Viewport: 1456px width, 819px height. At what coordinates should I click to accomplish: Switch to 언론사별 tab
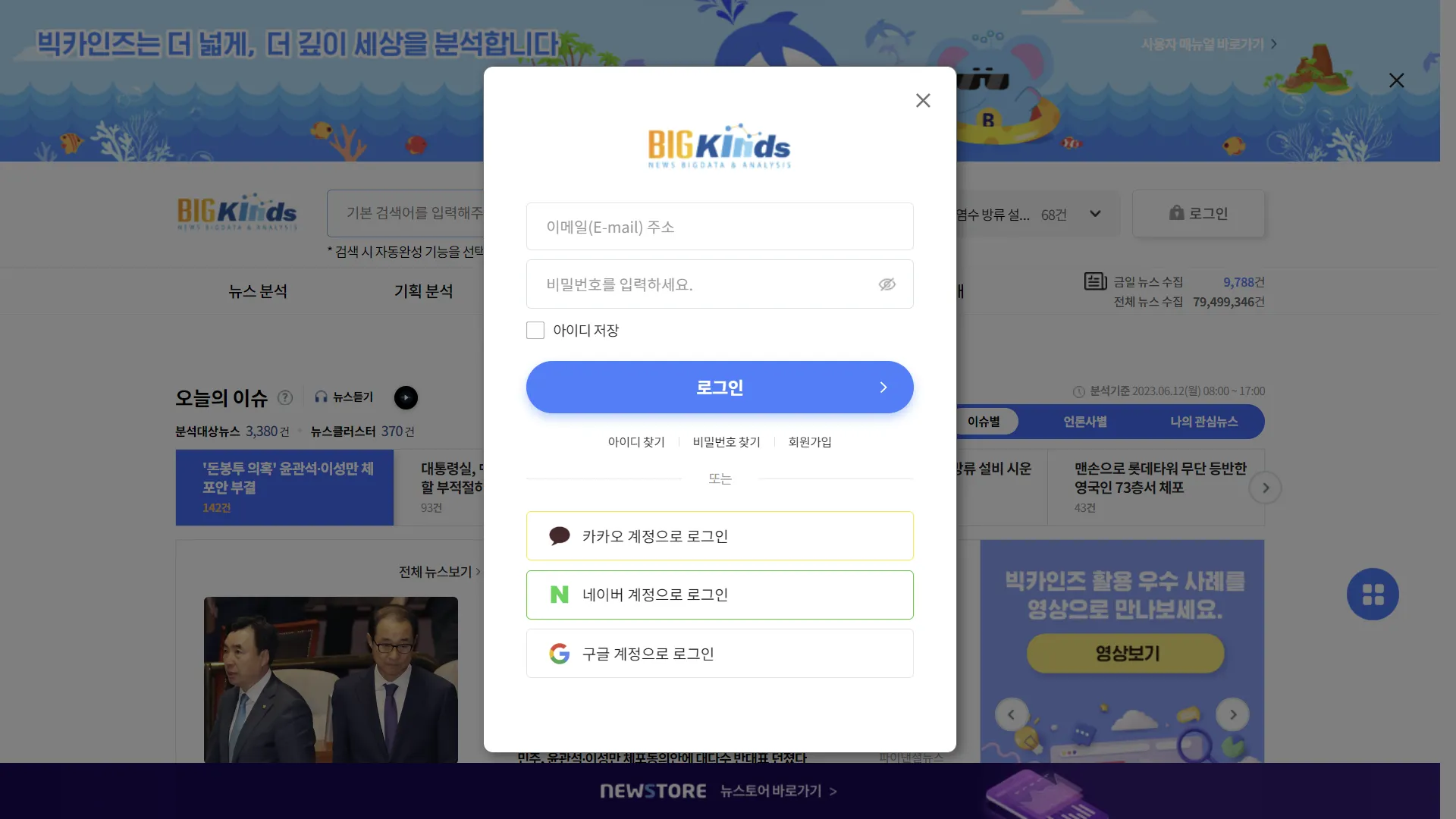click(x=1084, y=422)
